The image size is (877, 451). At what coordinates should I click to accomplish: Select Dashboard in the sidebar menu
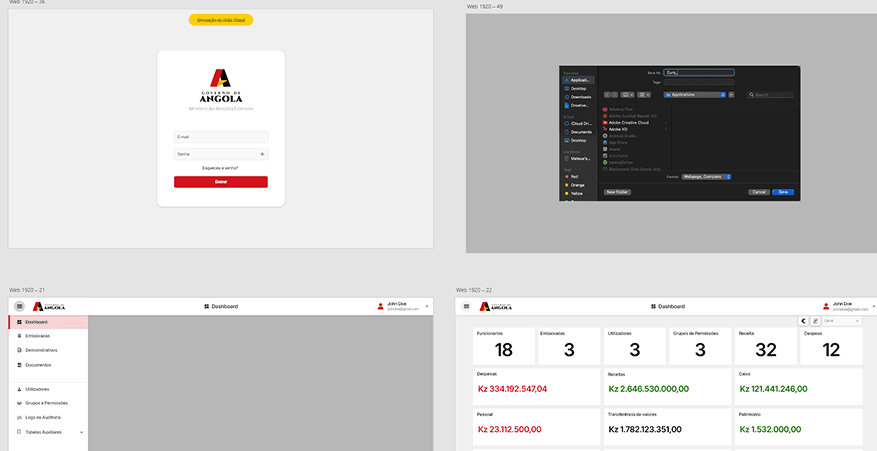click(36, 322)
